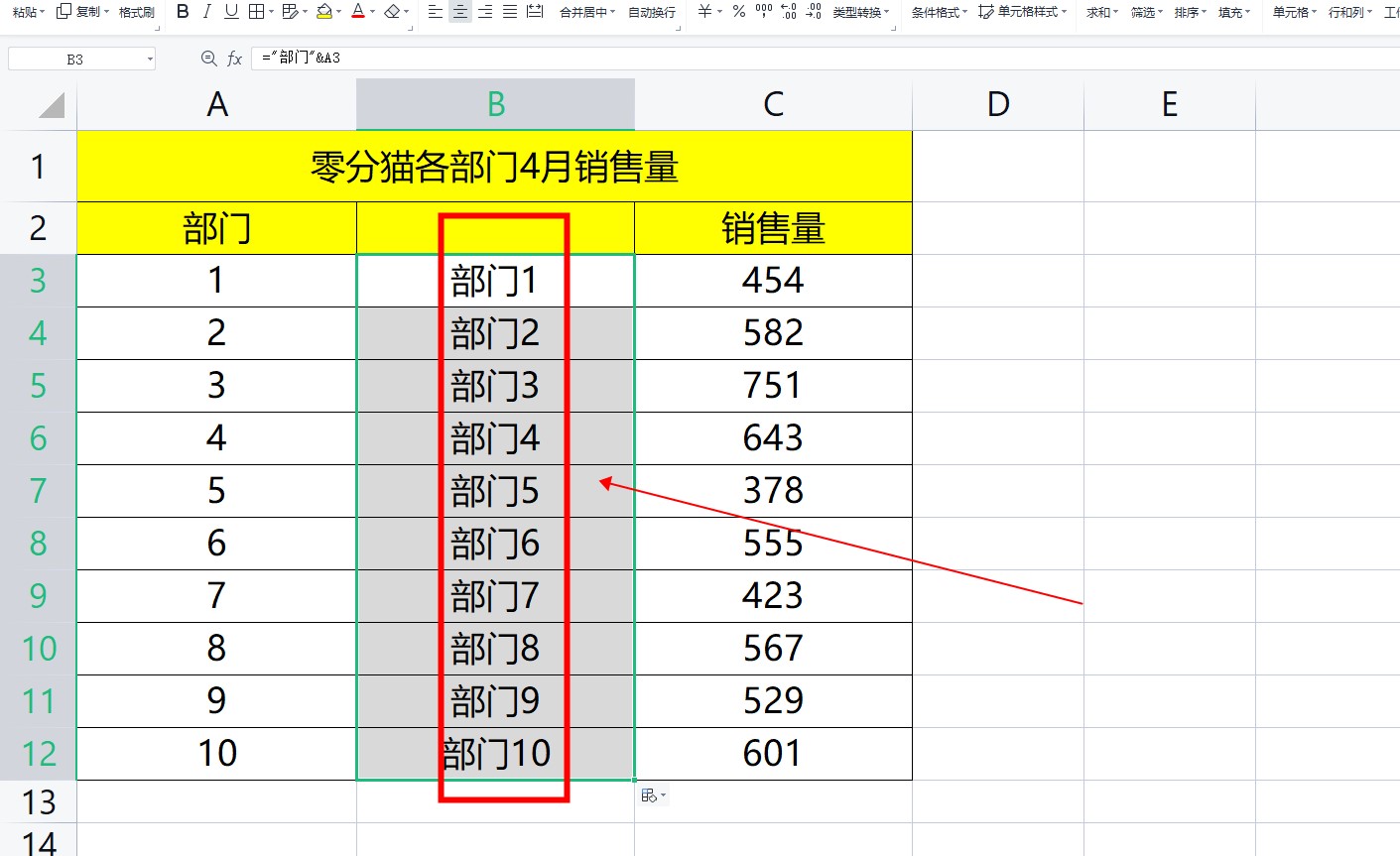Viewport: 1400px width, 856px height.
Task: Toggle Wrap Text (自动换行)
Action: 652,12
